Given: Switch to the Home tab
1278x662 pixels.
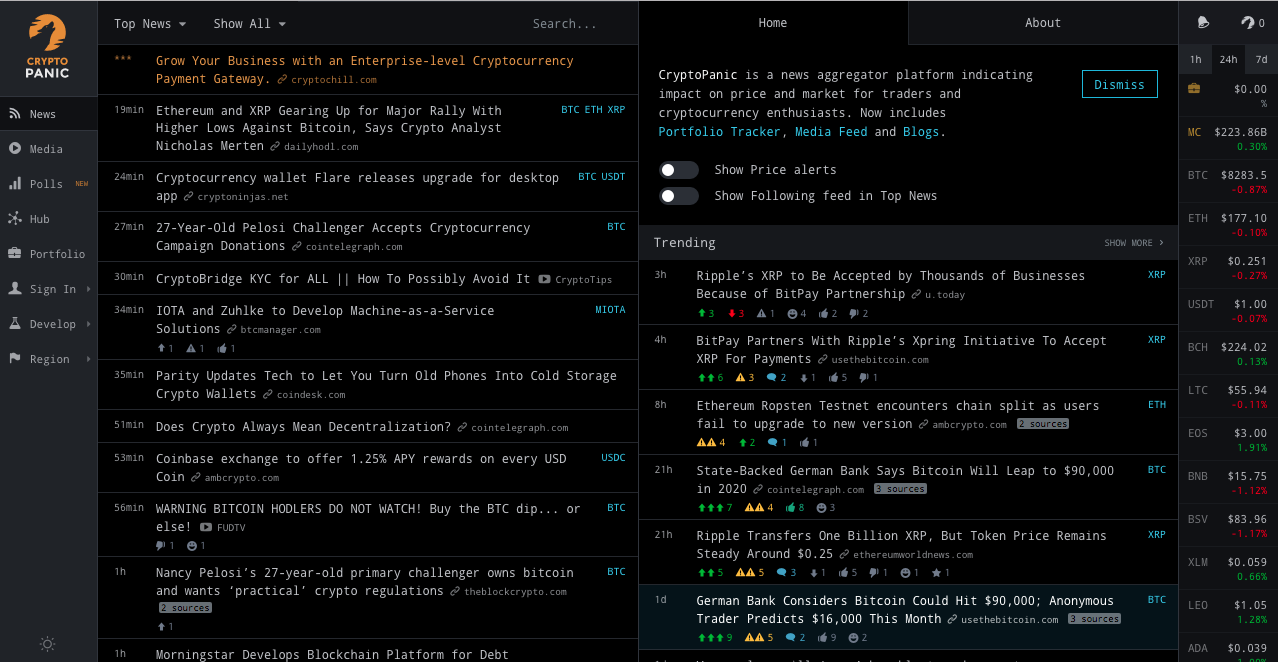Looking at the screenshot, I should pyautogui.click(x=773, y=23).
